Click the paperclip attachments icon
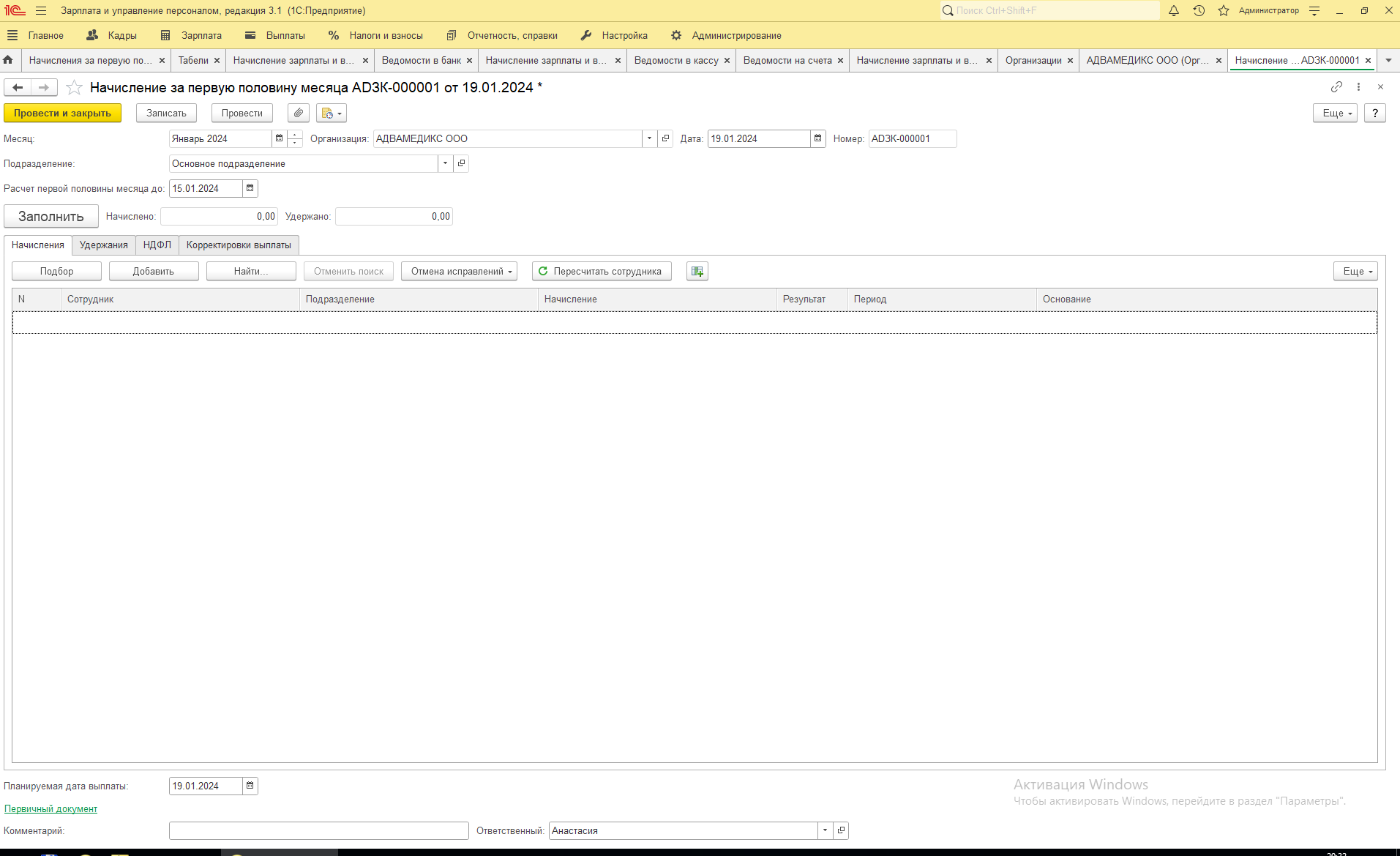Screen dimensions: 1400x856 click(299, 113)
